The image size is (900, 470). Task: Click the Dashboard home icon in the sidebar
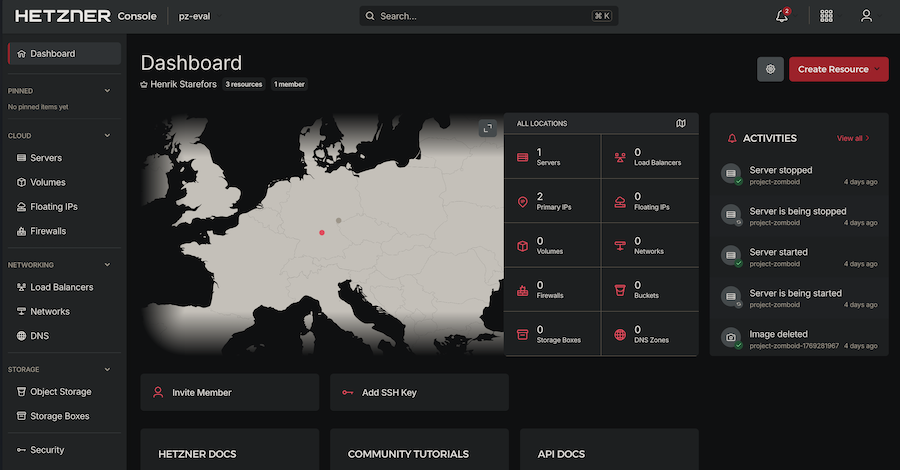pyautogui.click(x=21, y=54)
